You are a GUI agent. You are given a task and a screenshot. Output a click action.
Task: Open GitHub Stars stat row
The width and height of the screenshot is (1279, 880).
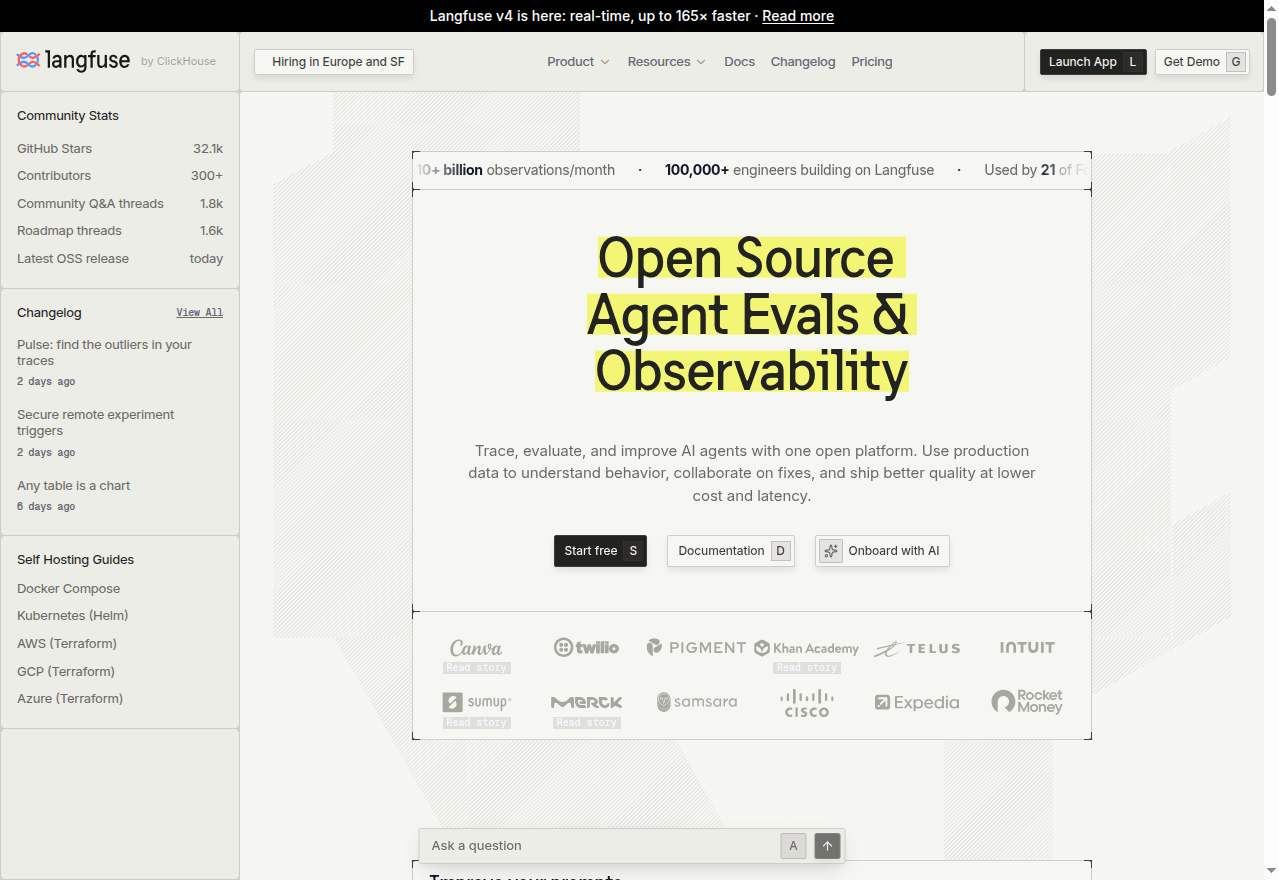pyautogui.click(x=120, y=149)
